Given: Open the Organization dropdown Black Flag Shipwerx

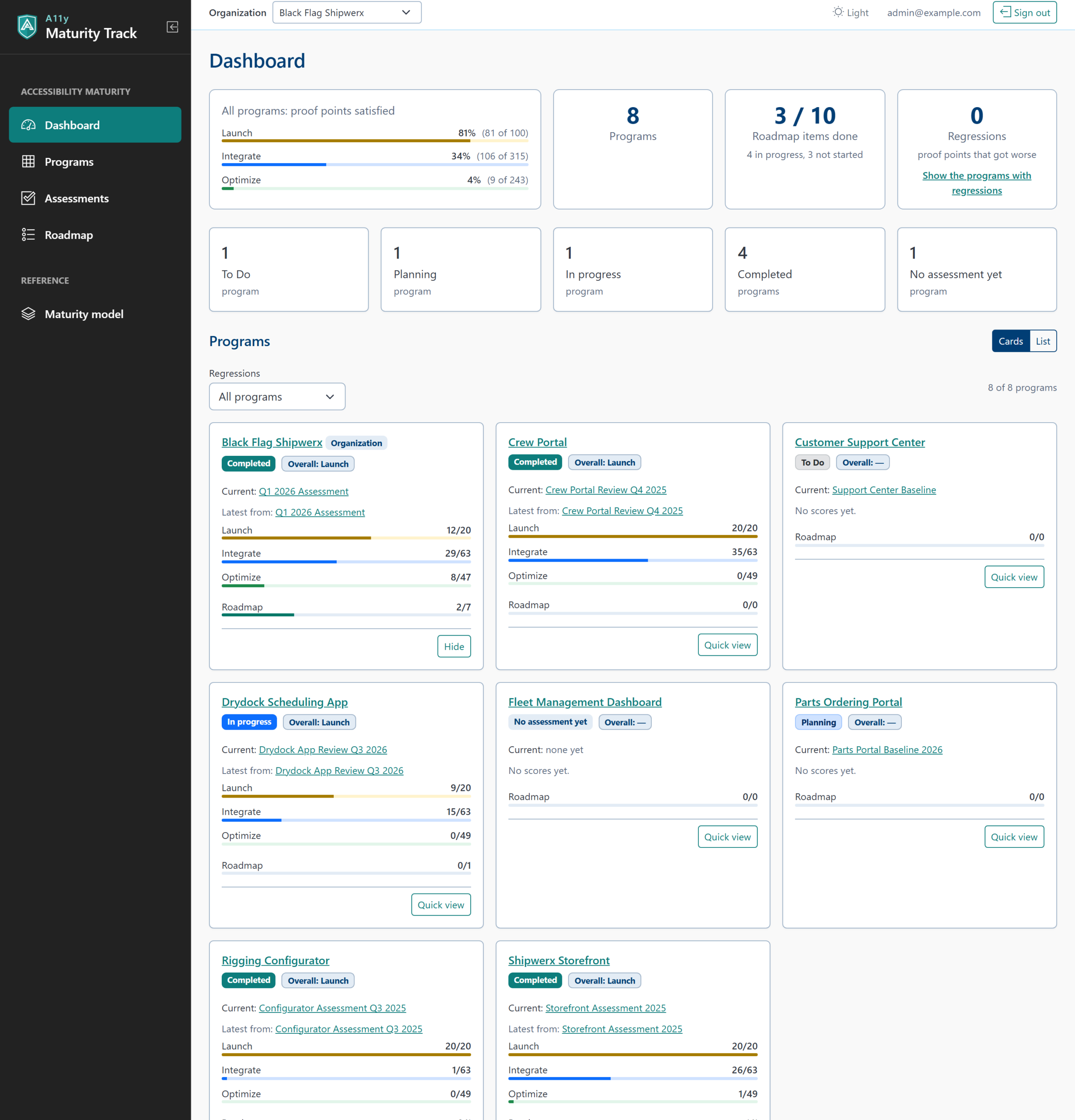Looking at the screenshot, I should [347, 13].
